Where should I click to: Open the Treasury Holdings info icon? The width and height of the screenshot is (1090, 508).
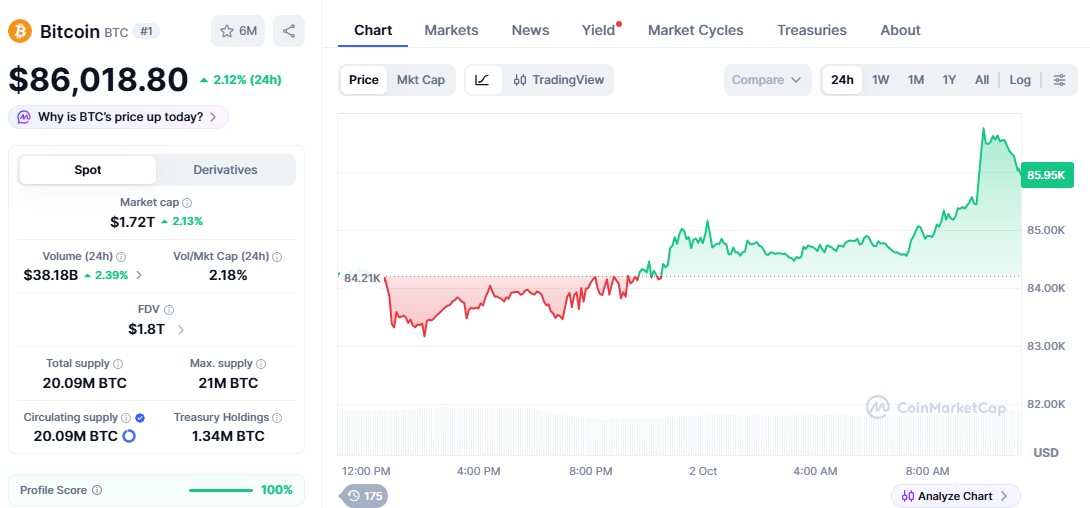click(x=277, y=418)
